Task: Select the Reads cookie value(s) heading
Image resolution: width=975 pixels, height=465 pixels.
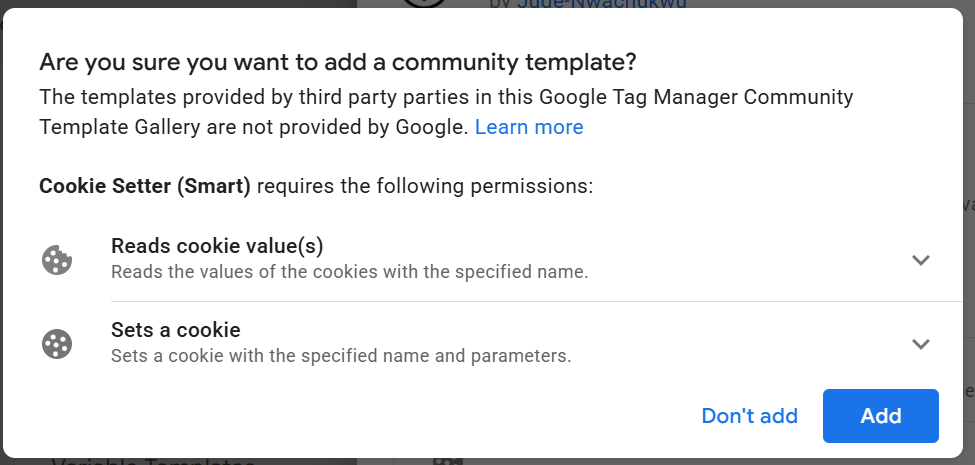Action: click(x=217, y=246)
